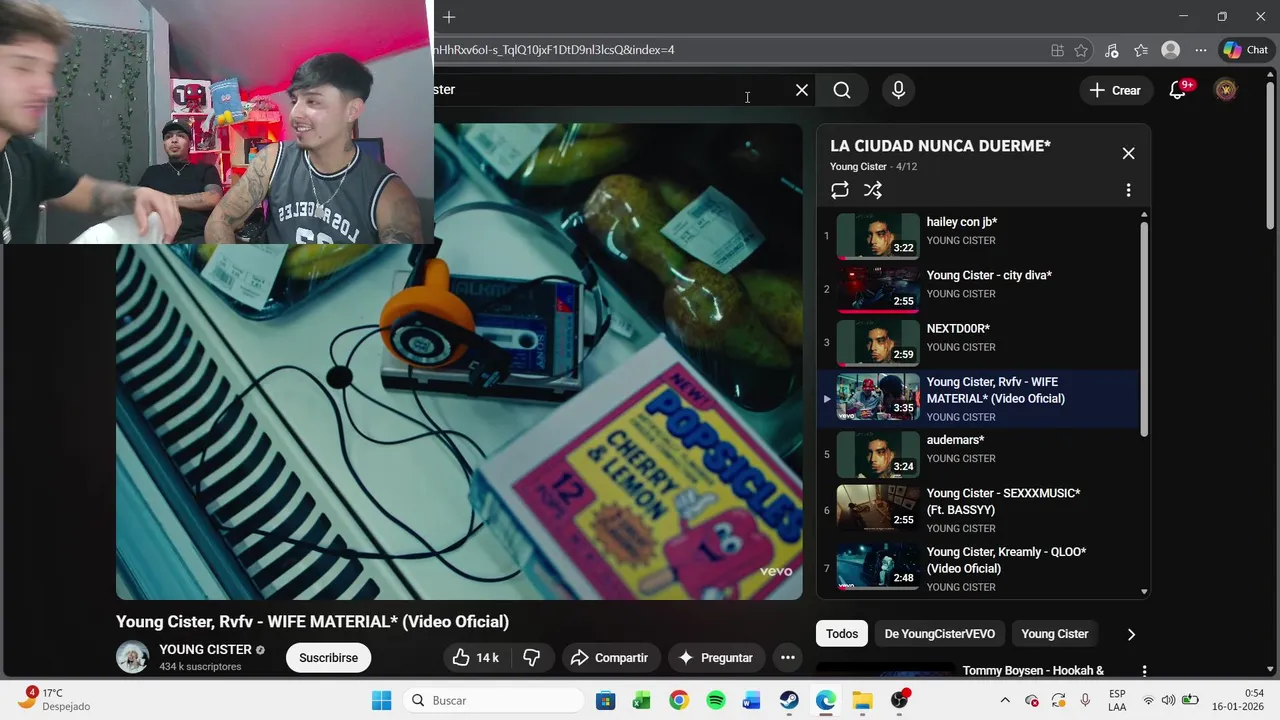This screenshot has height=720, width=1280.
Task: Click the system tray volume icon
Action: (x=1169, y=700)
